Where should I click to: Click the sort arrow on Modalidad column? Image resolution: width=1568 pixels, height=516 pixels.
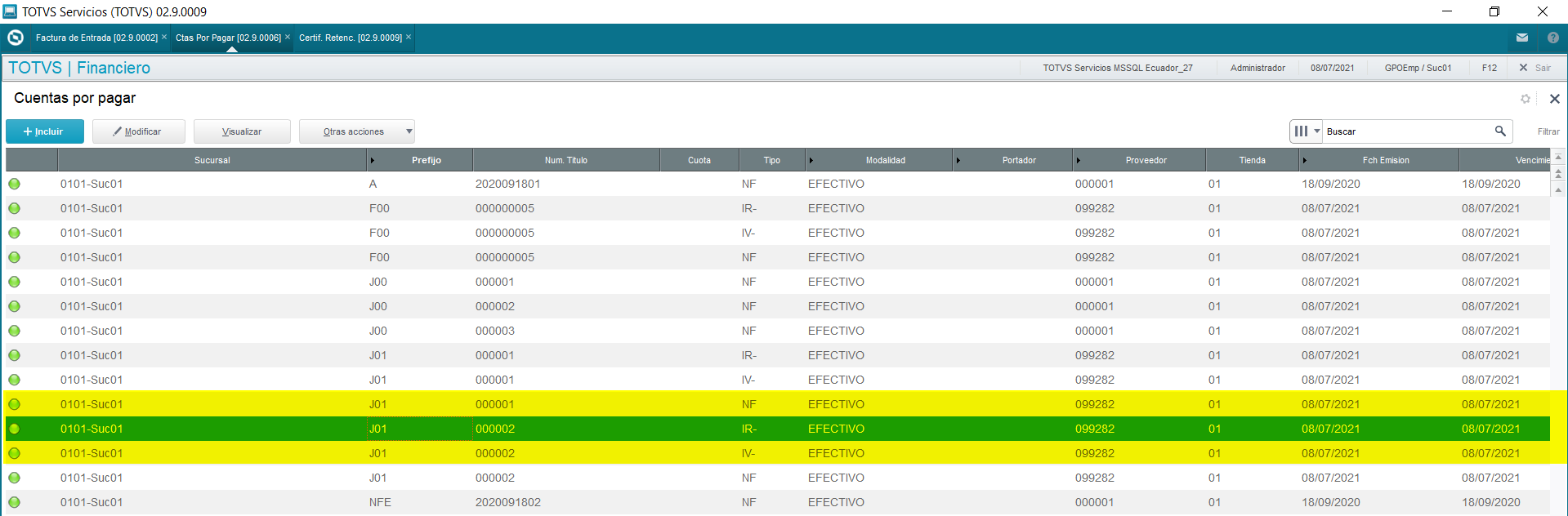(x=811, y=160)
